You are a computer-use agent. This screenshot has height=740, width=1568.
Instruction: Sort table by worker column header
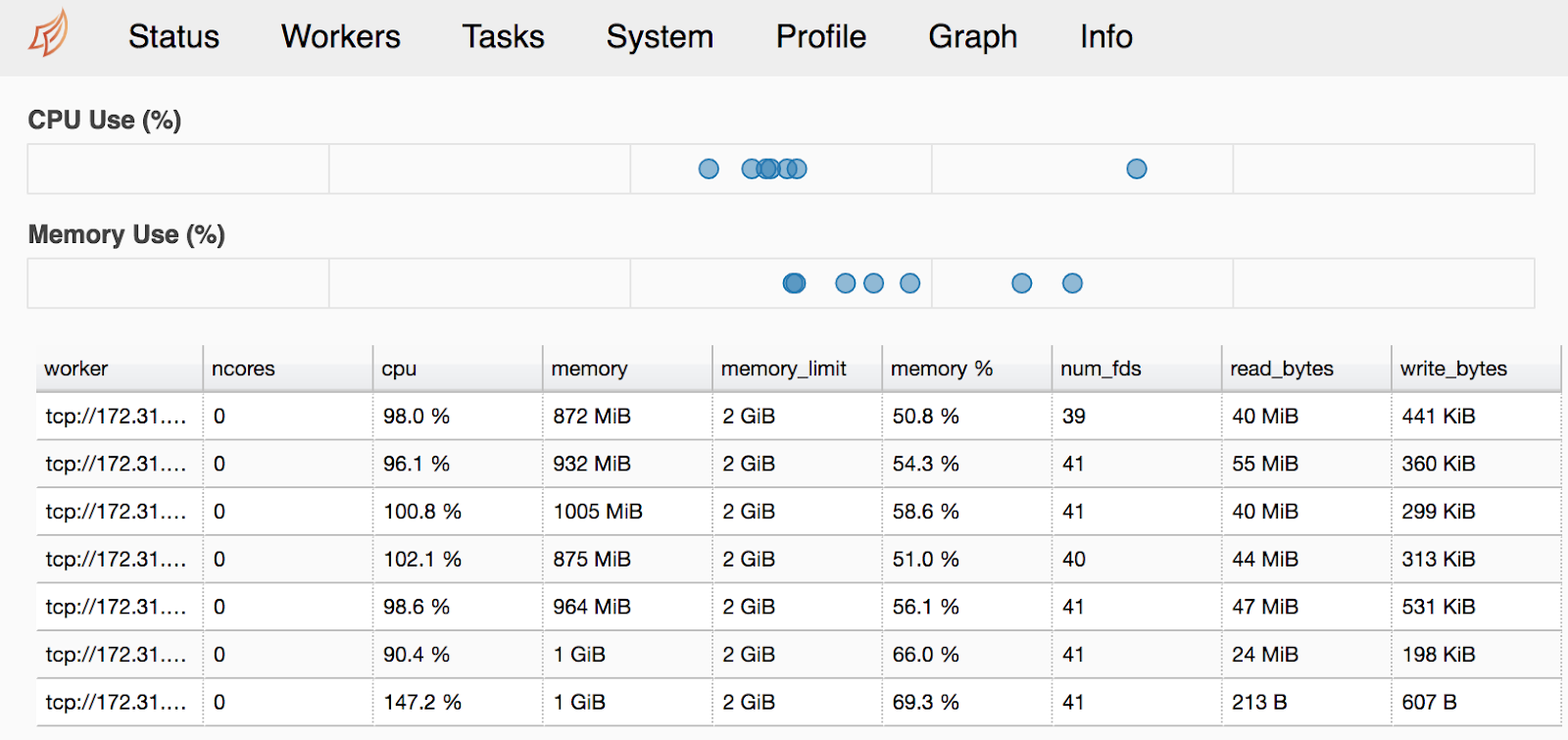(x=76, y=369)
